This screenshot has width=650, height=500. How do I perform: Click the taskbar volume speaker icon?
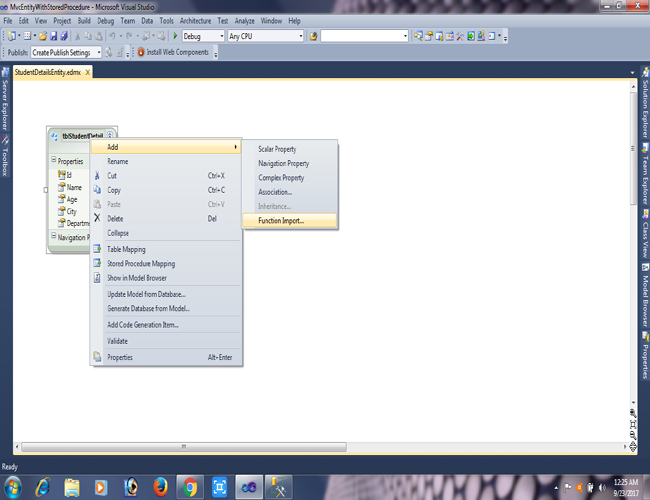pos(602,488)
